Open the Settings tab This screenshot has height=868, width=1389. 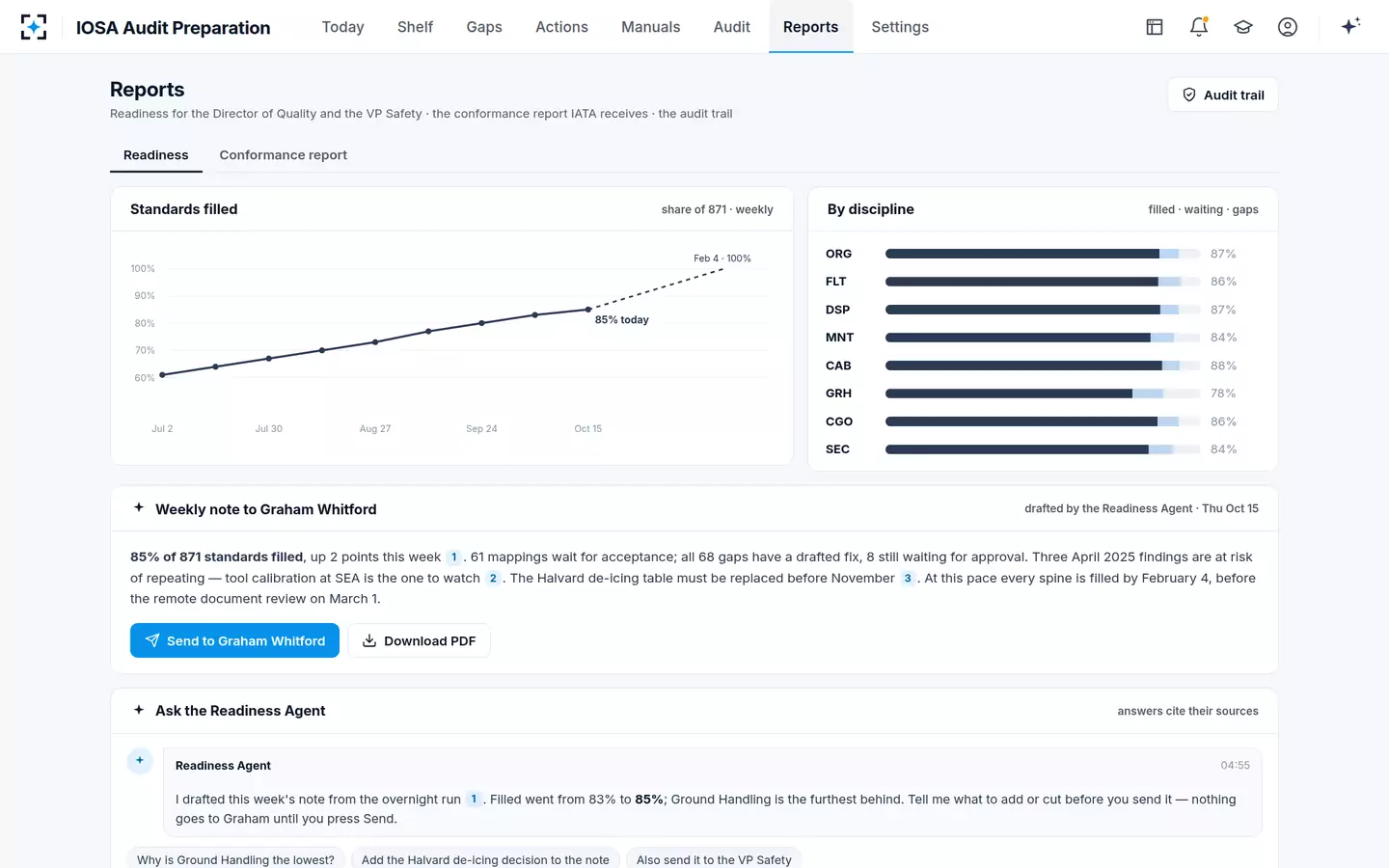click(x=900, y=27)
